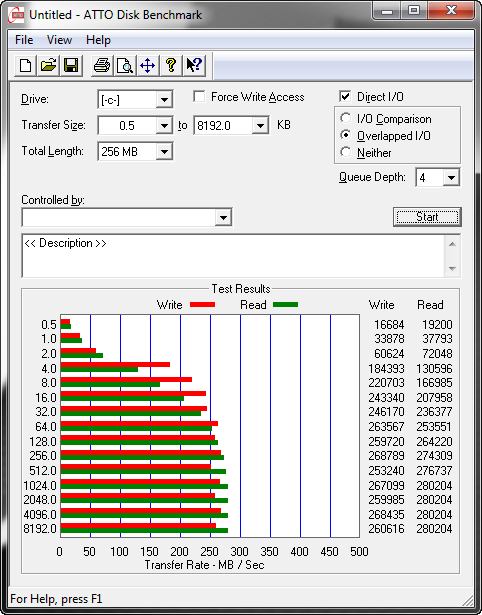Click write value 16684
482x615 pixels.
pos(389,325)
